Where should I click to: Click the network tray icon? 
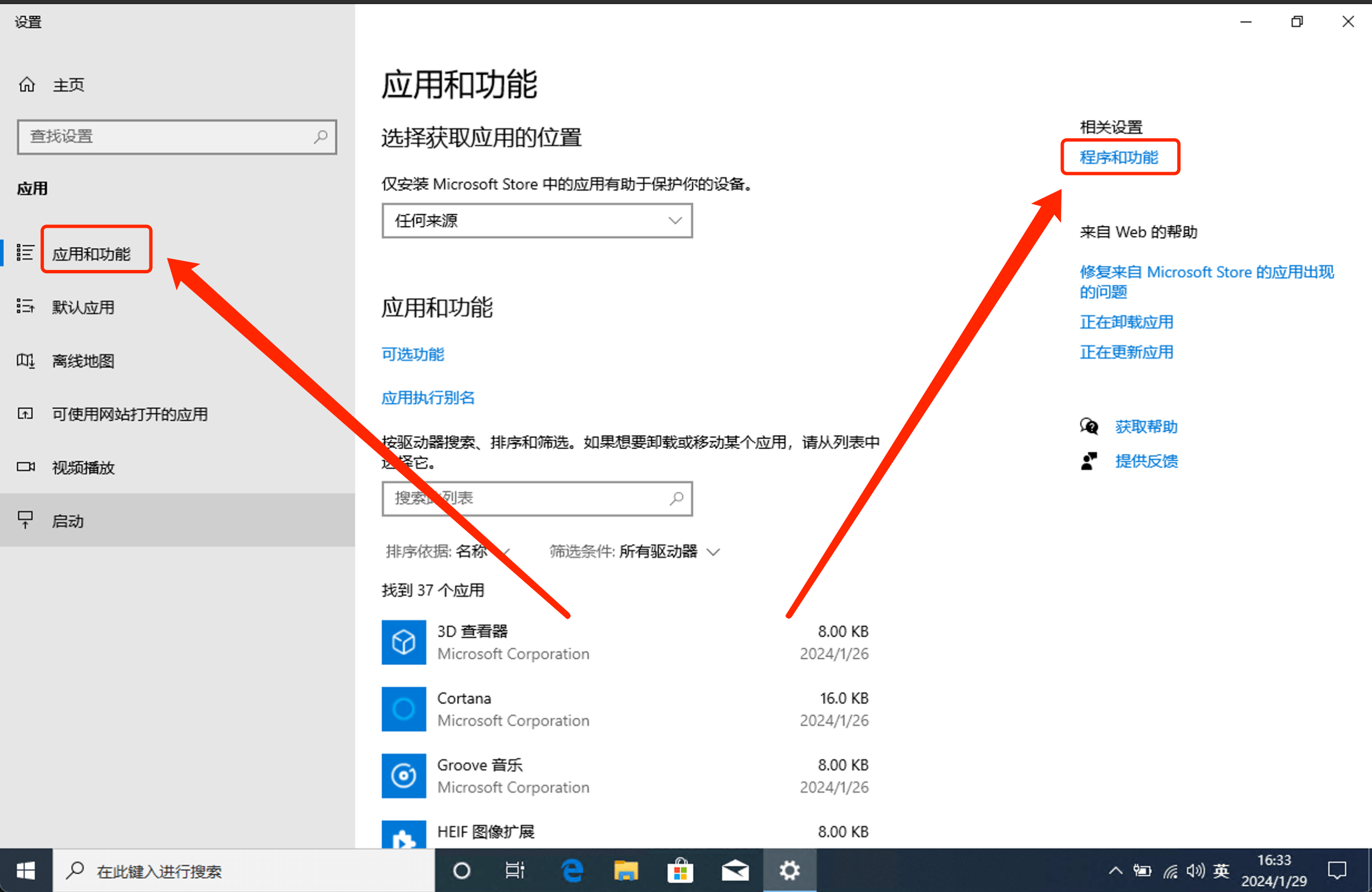click(x=1170, y=871)
